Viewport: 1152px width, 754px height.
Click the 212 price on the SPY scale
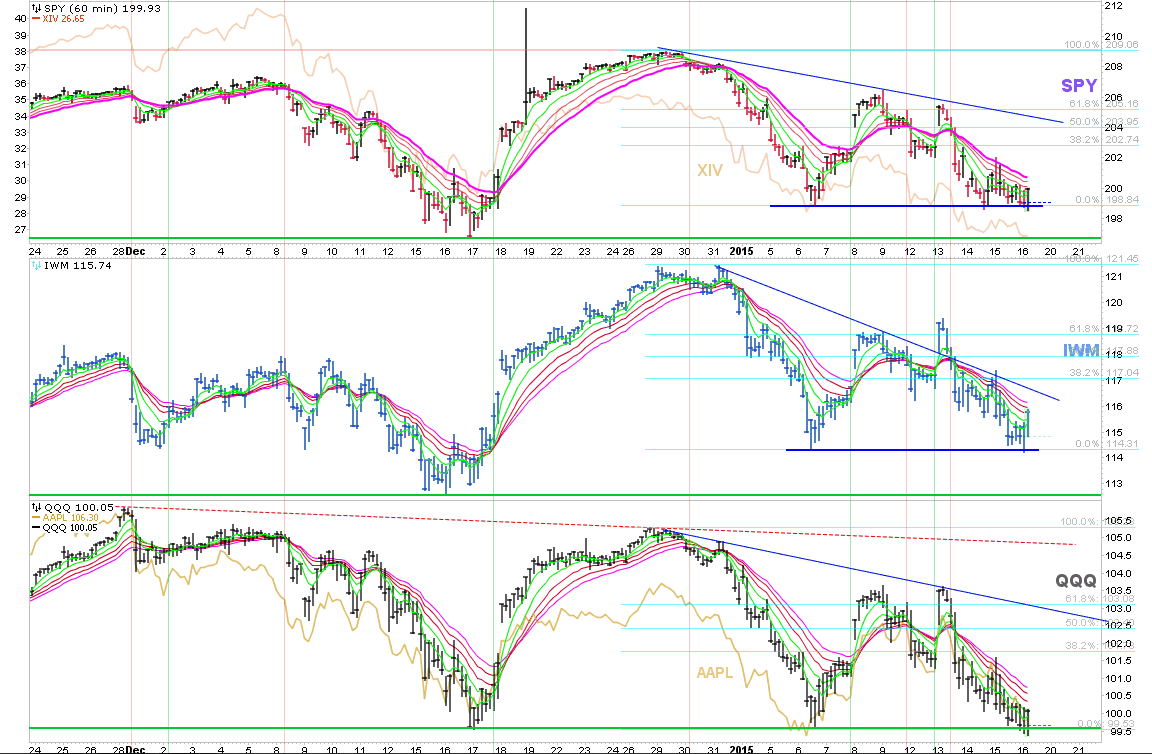[1113, 6]
